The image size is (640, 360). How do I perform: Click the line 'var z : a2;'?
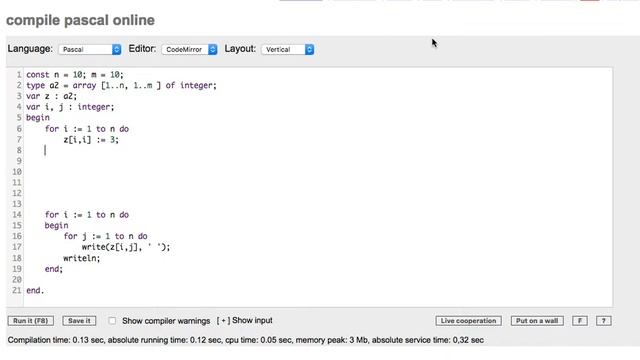(51, 96)
